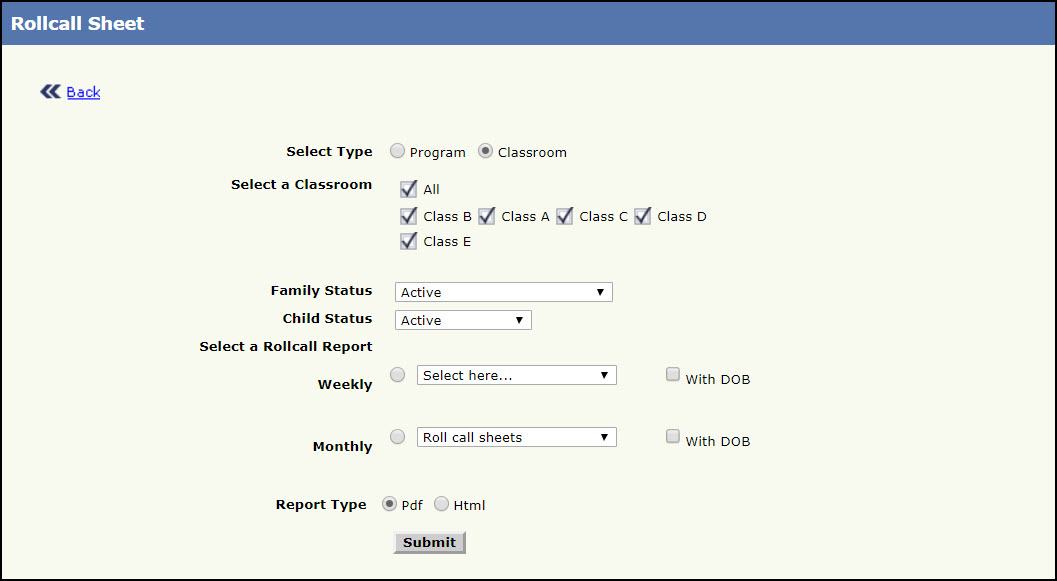This screenshot has height=581, width=1057.
Task: Uncheck the All classrooms checkbox
Action: [x=408, y=189]
